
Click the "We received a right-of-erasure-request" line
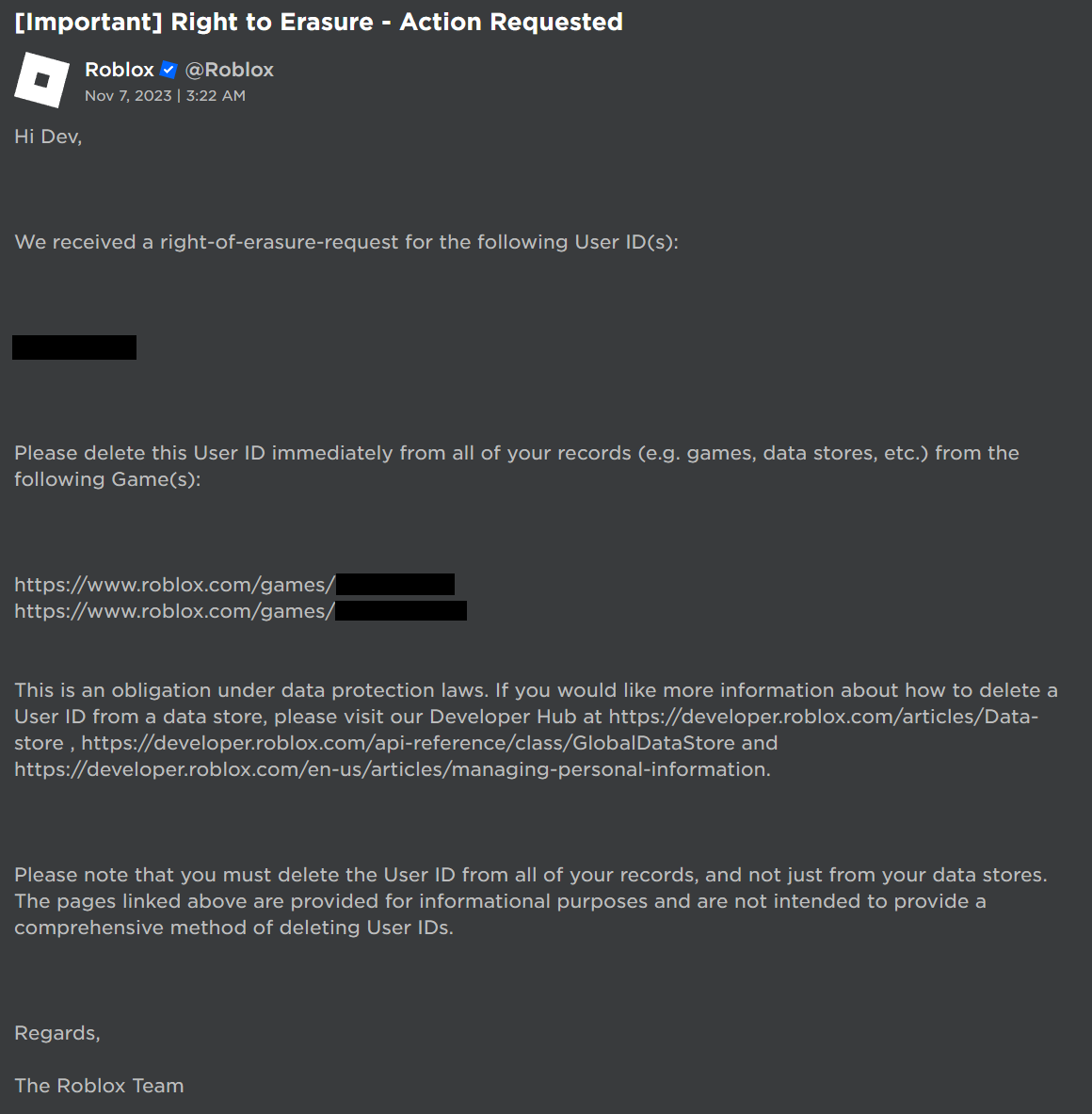346,242
